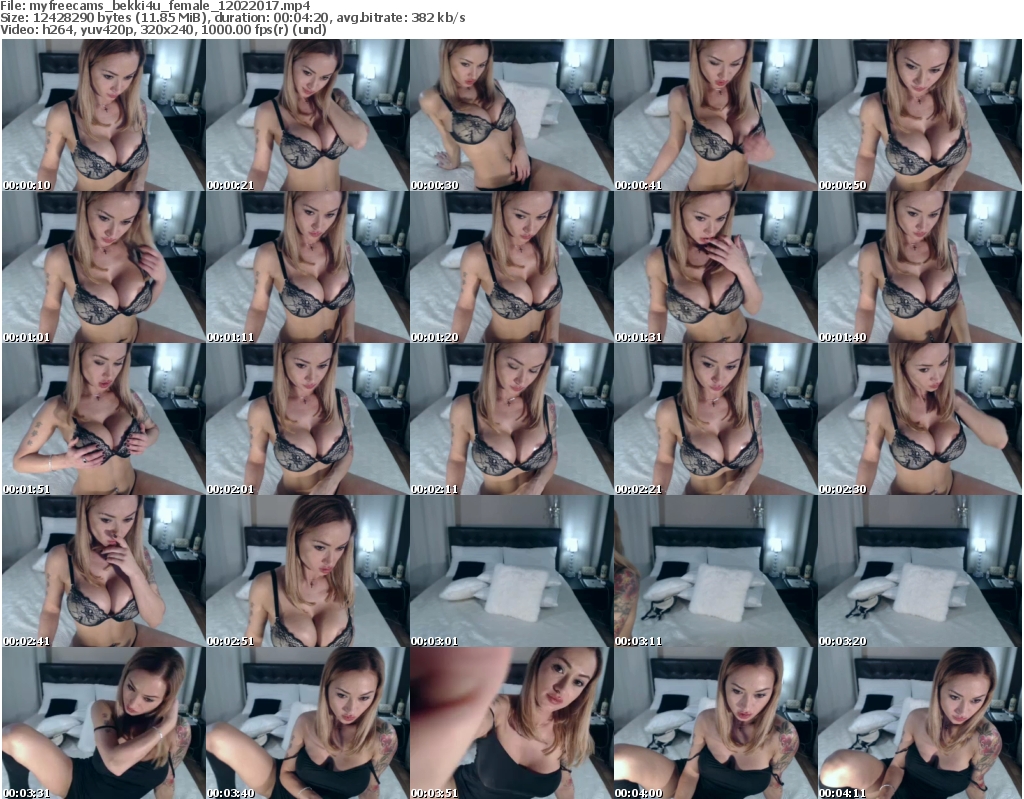This screenshot has height=799, width=1024.
Task: Click the empty-bed frame marked 00:03:01
Action: click(511, 571)
